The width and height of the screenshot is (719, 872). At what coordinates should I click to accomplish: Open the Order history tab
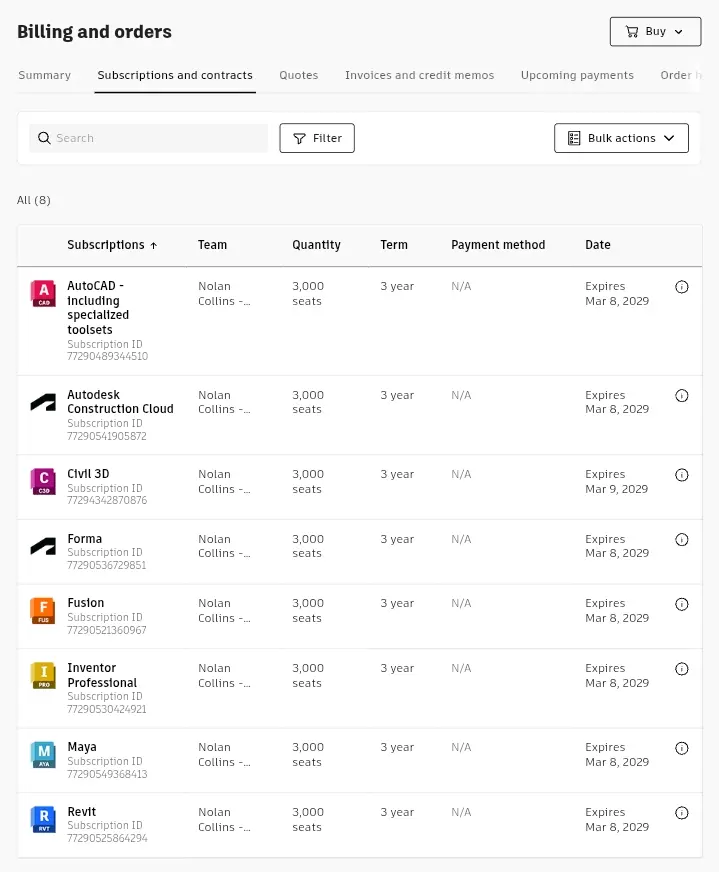(681, 75)
